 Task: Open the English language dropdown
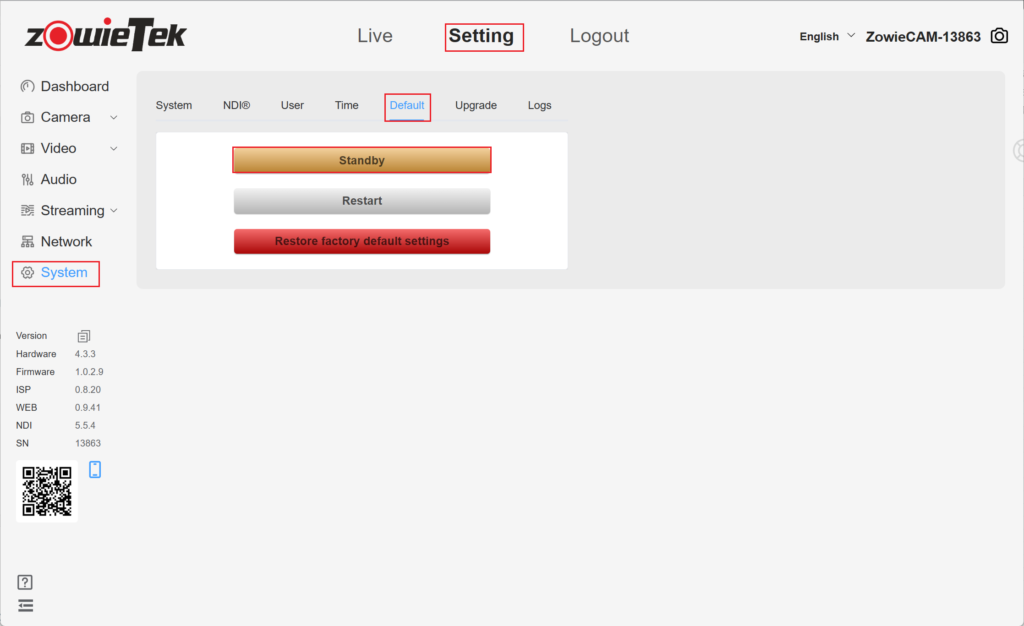tap(827, 36)
